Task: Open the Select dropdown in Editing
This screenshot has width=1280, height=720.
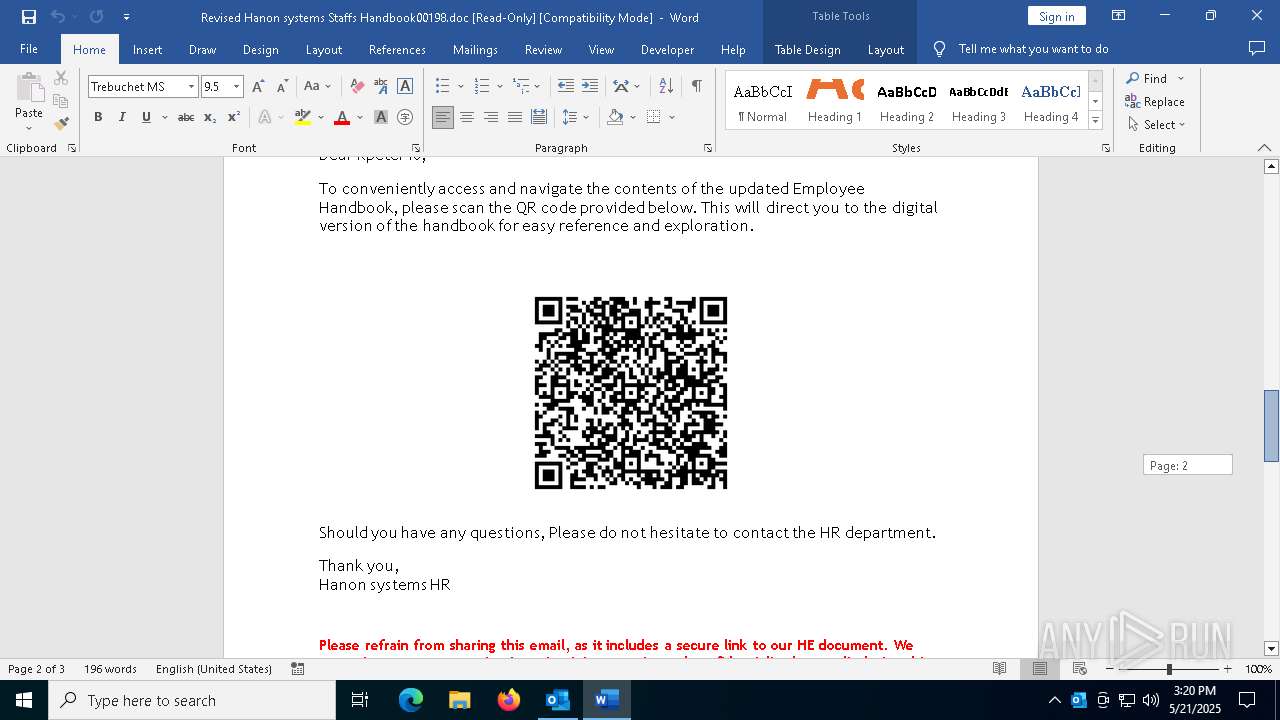Action: (1156, 125)
